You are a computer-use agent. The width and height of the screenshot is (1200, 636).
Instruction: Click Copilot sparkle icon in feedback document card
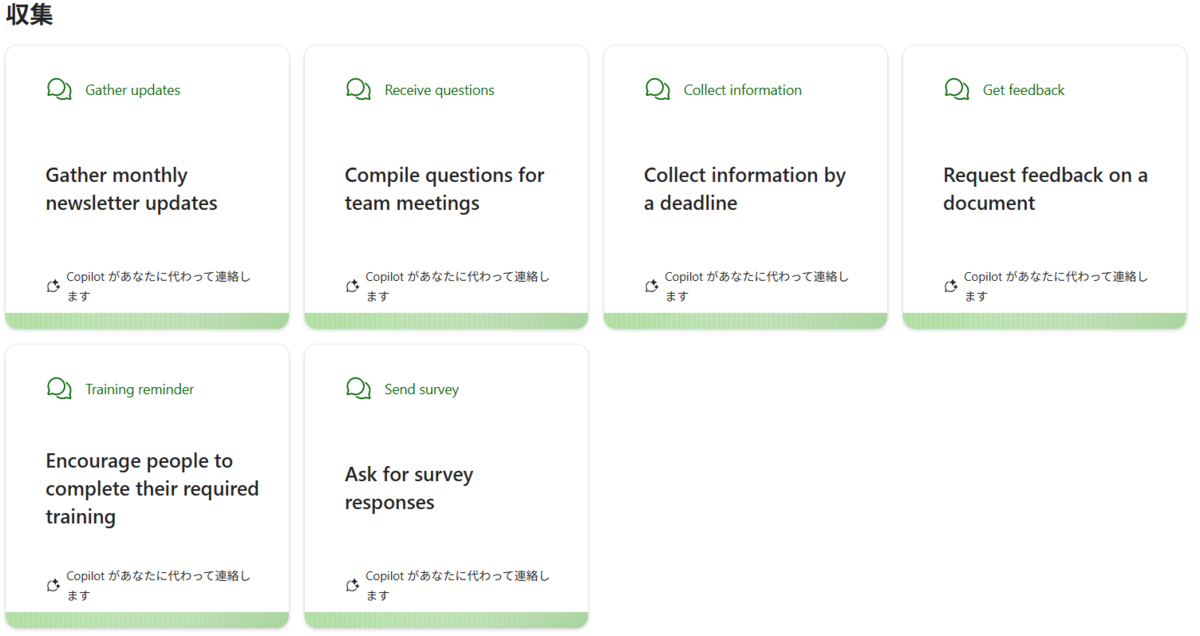(951, 286)
